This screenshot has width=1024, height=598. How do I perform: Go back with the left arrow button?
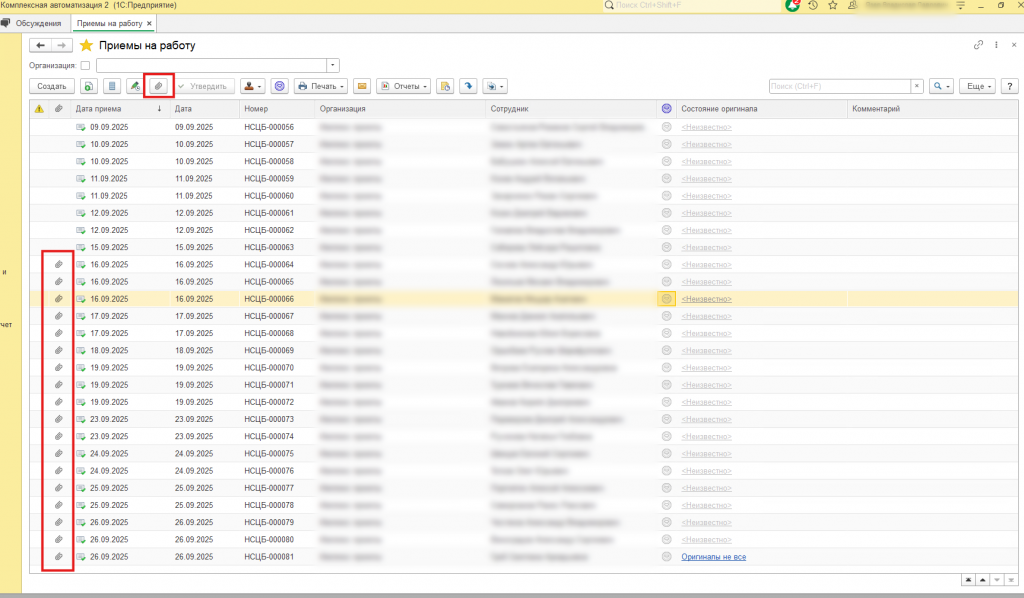40,45
